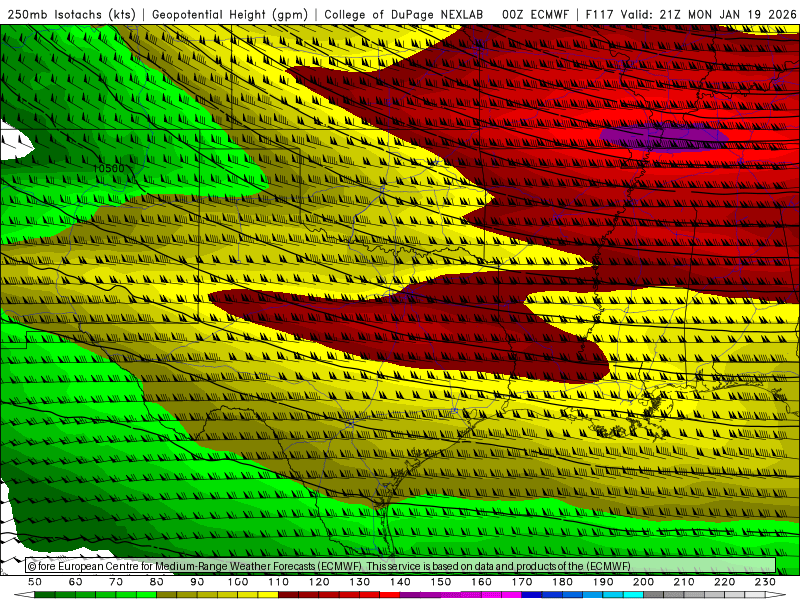
Task: Click the "250mb Isotachs (kts)" title text
Action: 71,15
